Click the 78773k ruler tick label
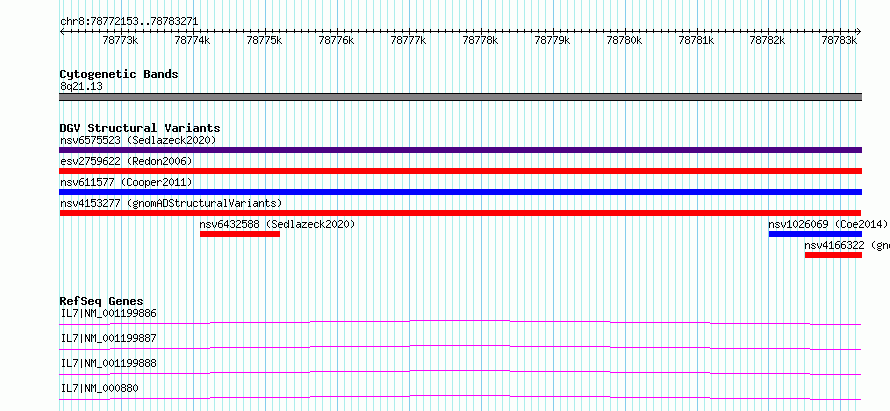The width and height of the screenshot is (890, 411). (120, 40)
